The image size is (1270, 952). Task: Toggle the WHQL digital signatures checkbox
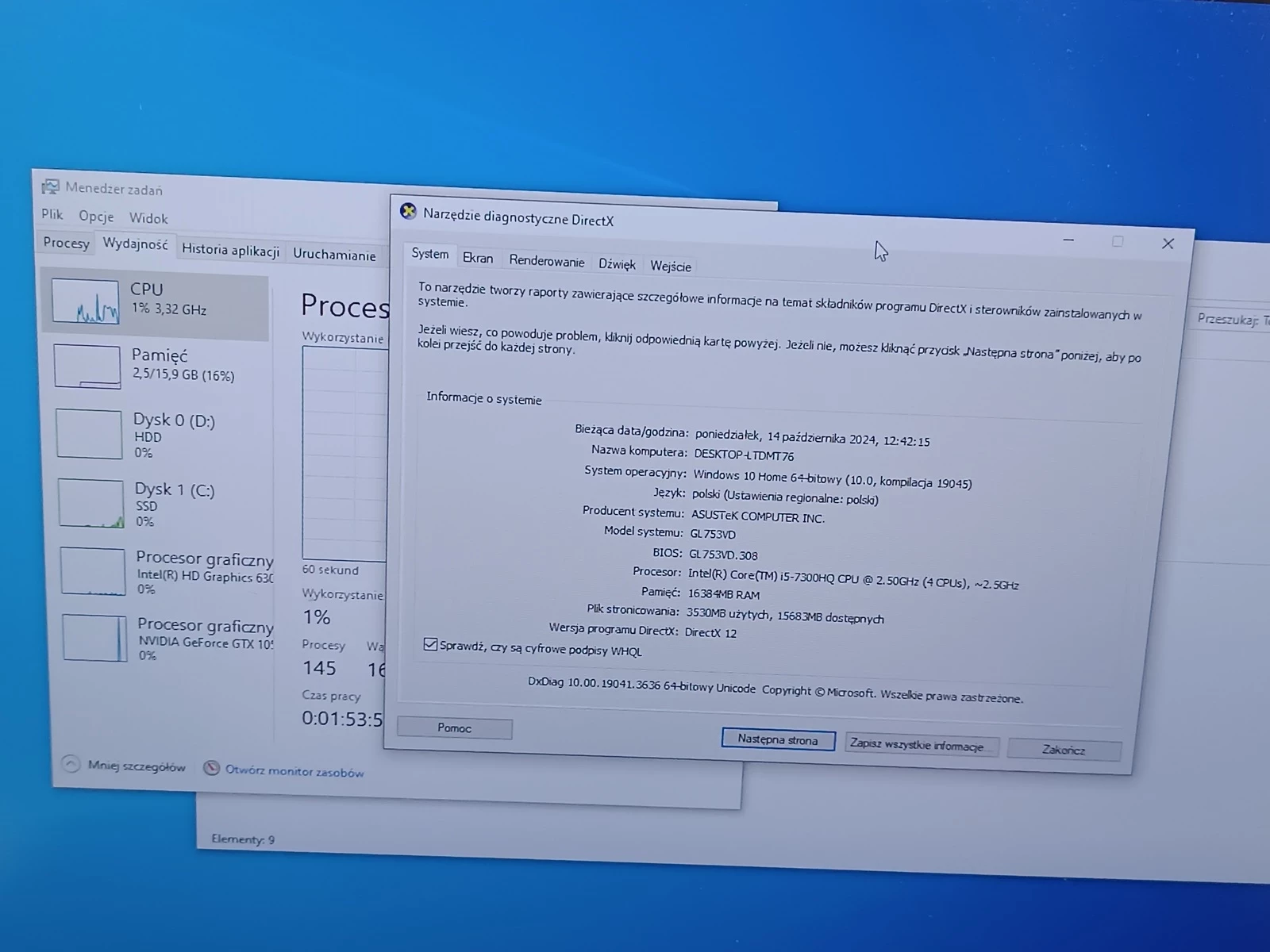(x=430, y=644)
